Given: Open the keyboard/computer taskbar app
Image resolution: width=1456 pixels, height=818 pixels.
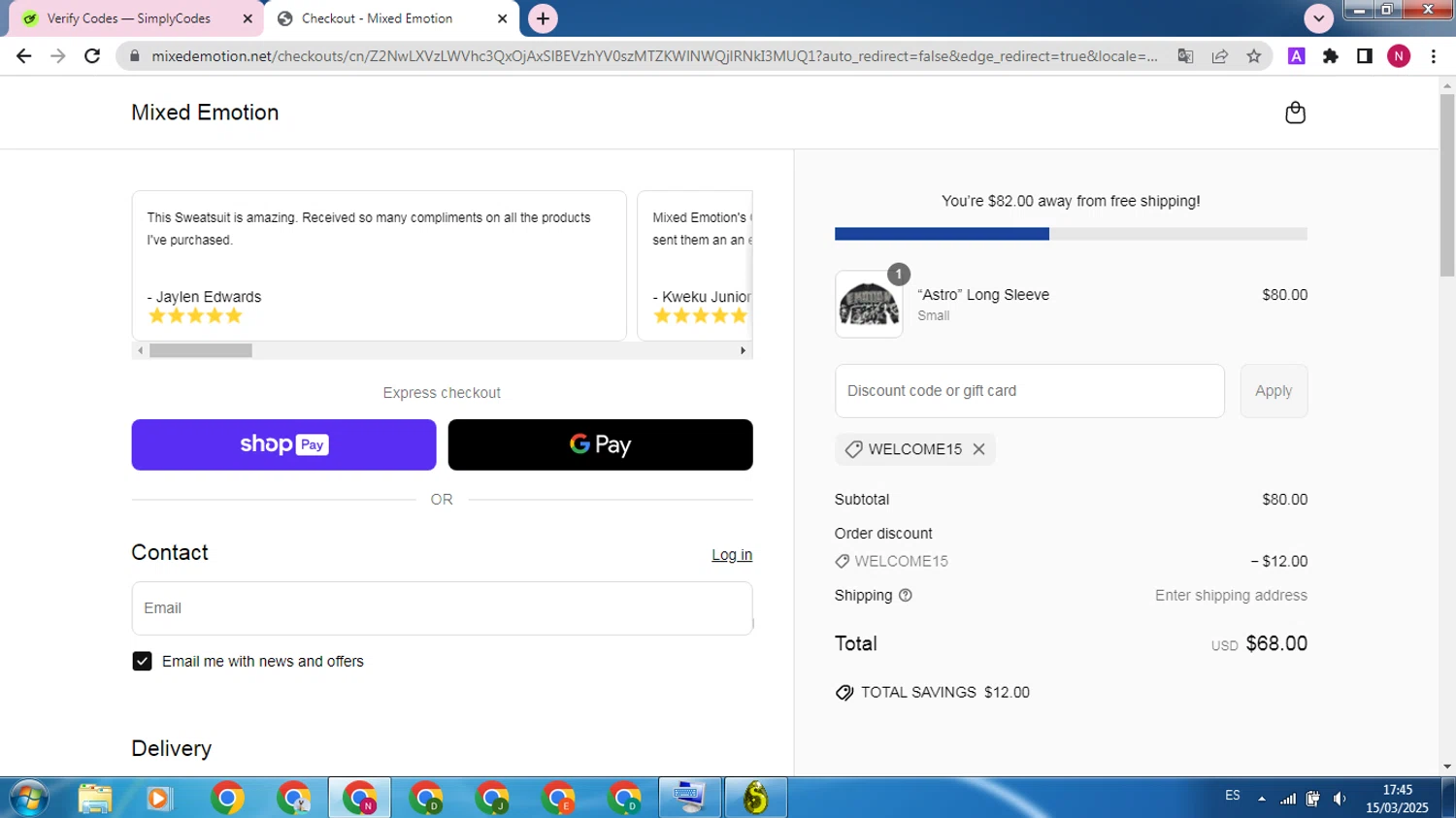Looking at the screenshot, I should [x=689, y=799].
